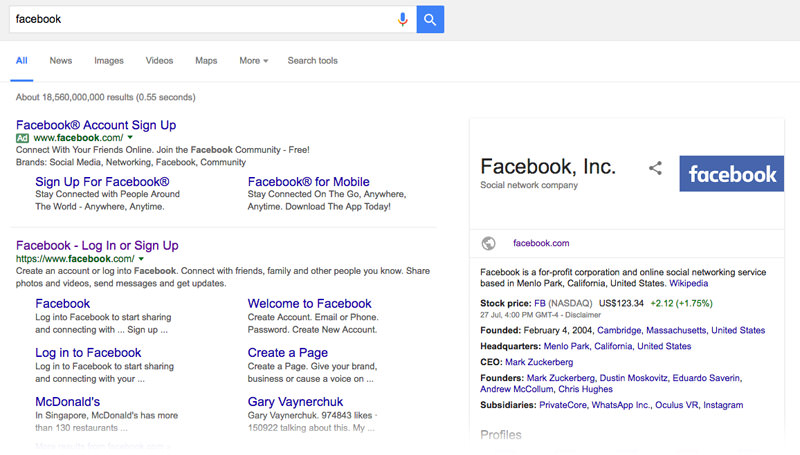Open Search tools

312,61
